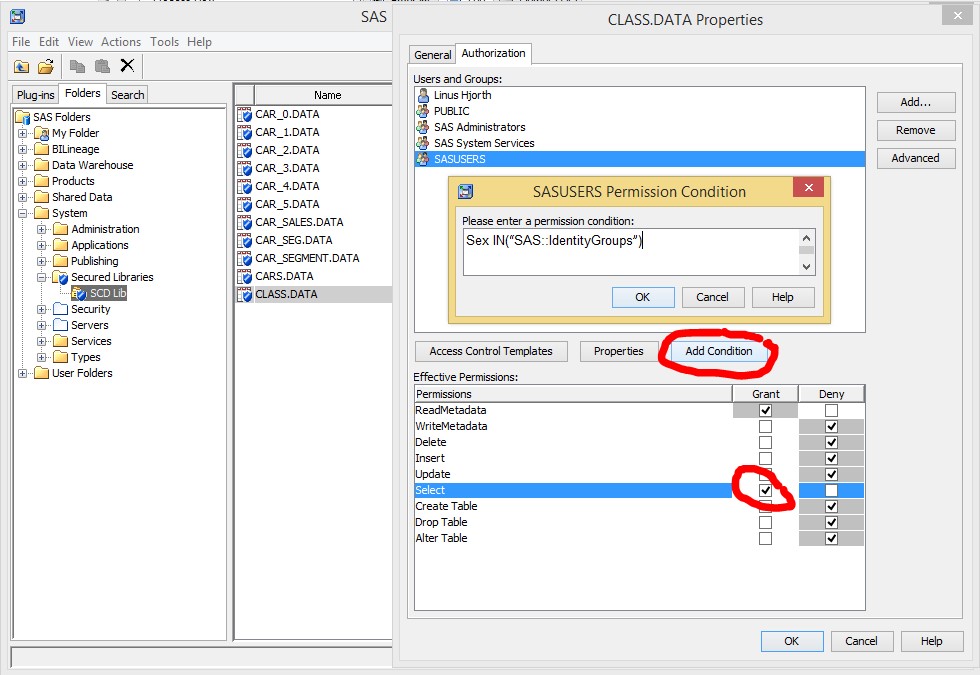
Task: Click the table icon beside CAR_SALES.DATA
Action: 244,222
